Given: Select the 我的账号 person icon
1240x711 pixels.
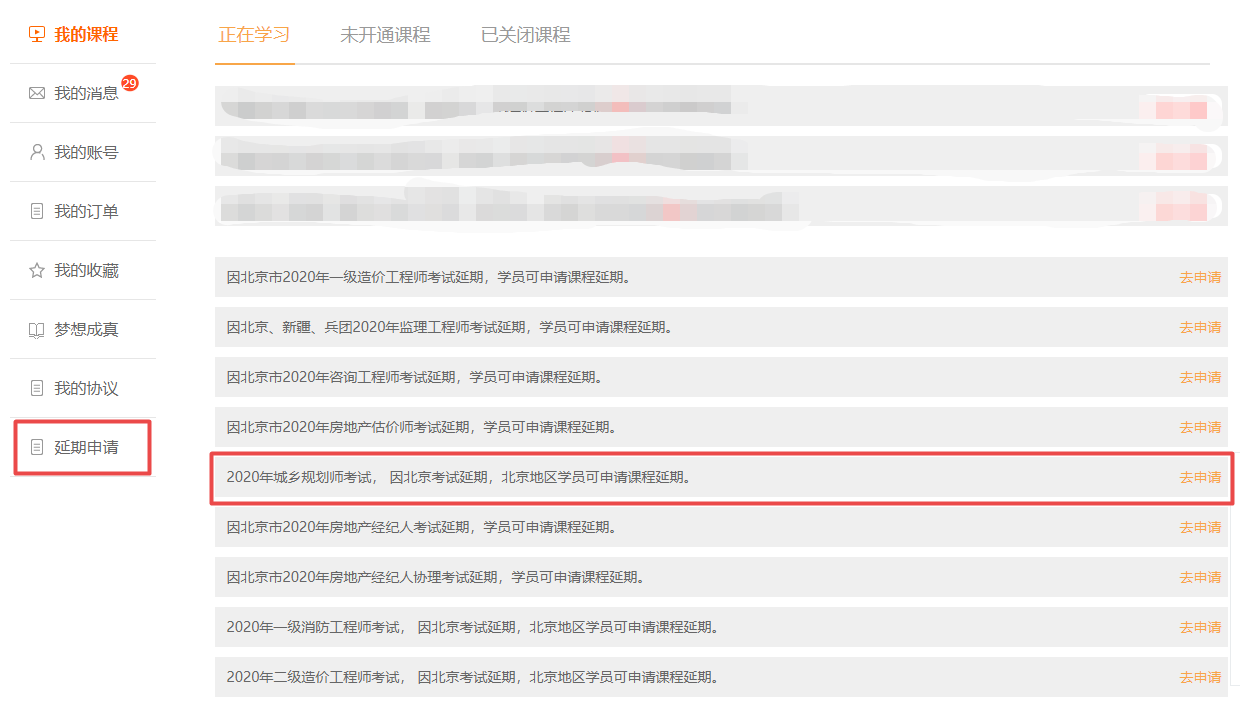Looking at the screenshot, I should (37, 152).
